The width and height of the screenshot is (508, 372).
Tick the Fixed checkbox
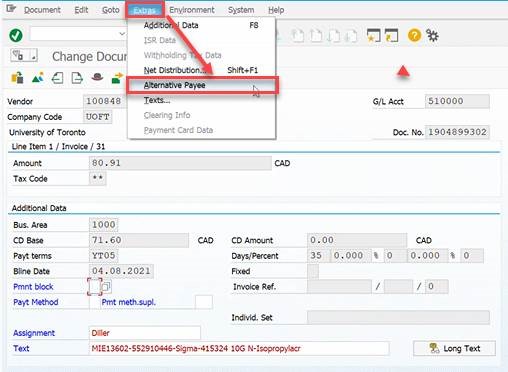(313, 271)
